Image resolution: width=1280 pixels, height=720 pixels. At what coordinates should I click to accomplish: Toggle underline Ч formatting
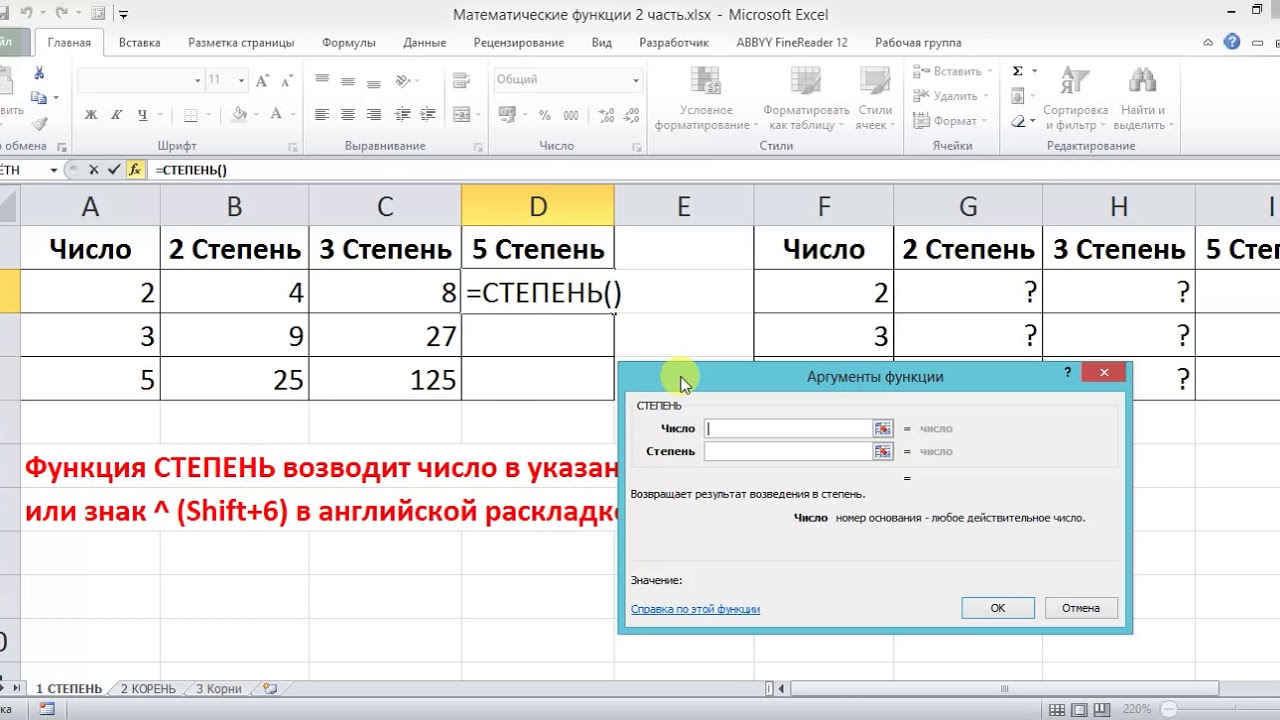tap(142, 115)
